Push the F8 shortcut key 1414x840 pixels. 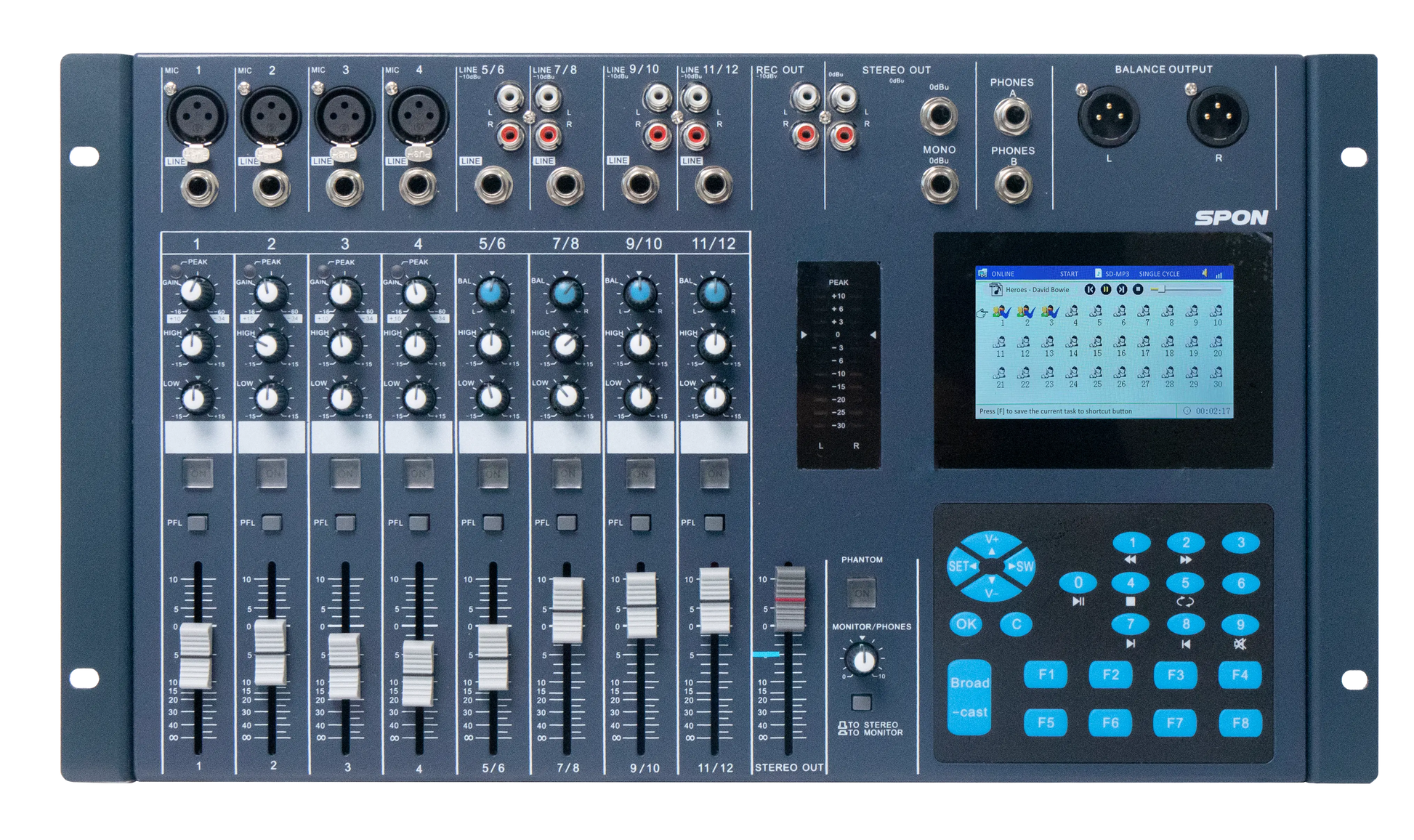click(1240, 723)
